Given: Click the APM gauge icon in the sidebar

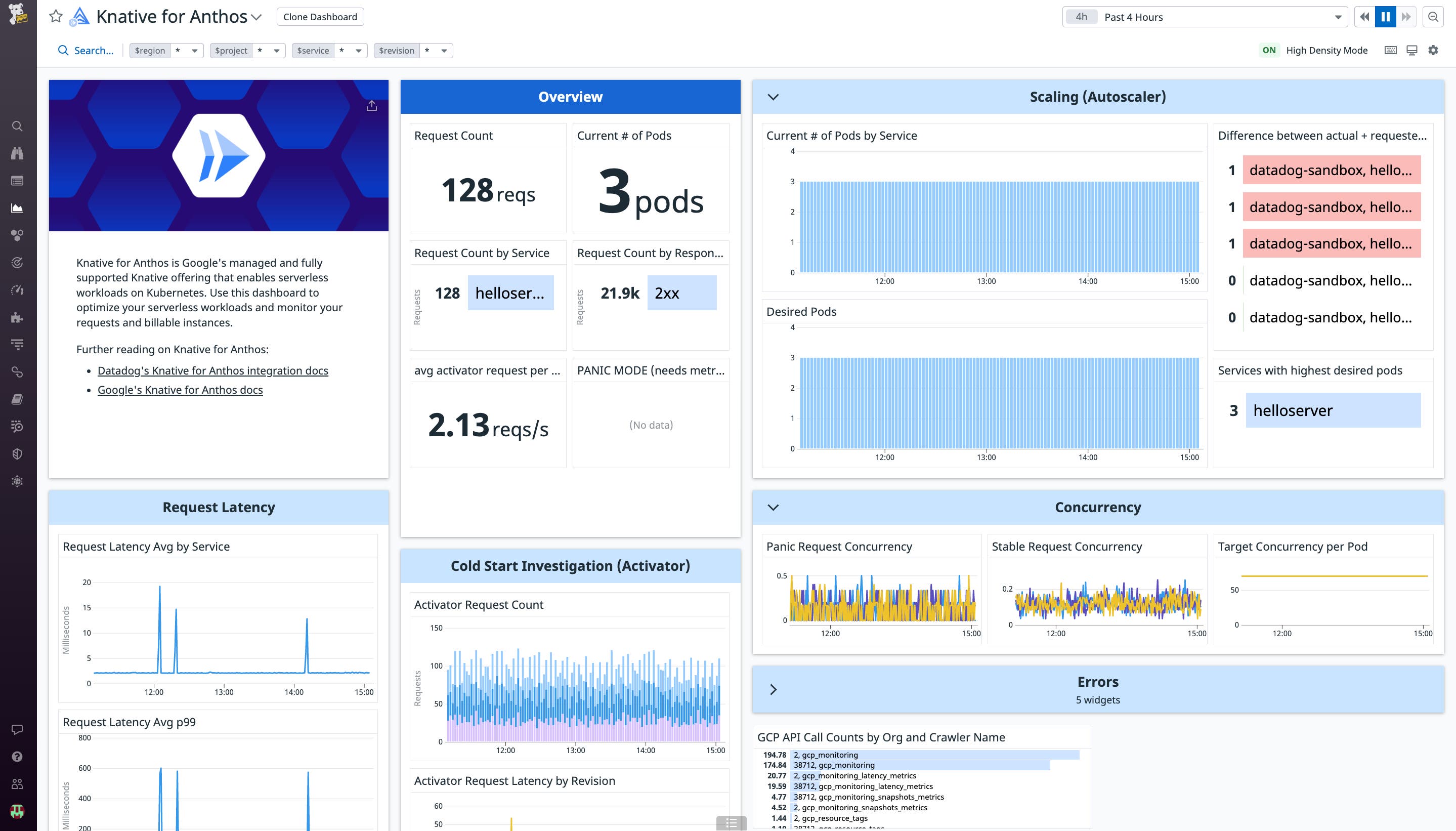Looking at the screenshot, I should pyautogui.click(x=17, y=289).
